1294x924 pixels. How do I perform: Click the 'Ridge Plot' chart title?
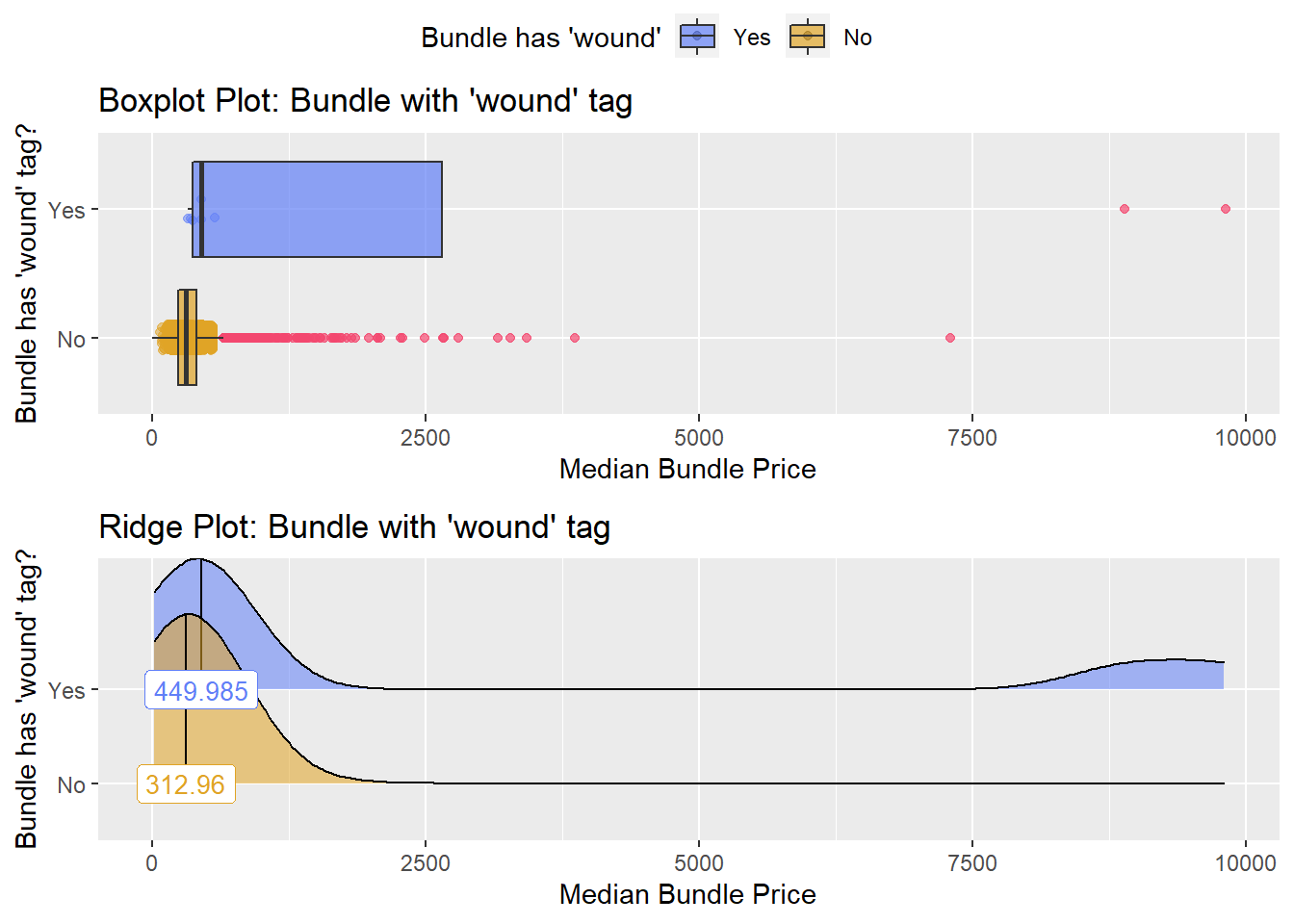[x=354, y=527]
